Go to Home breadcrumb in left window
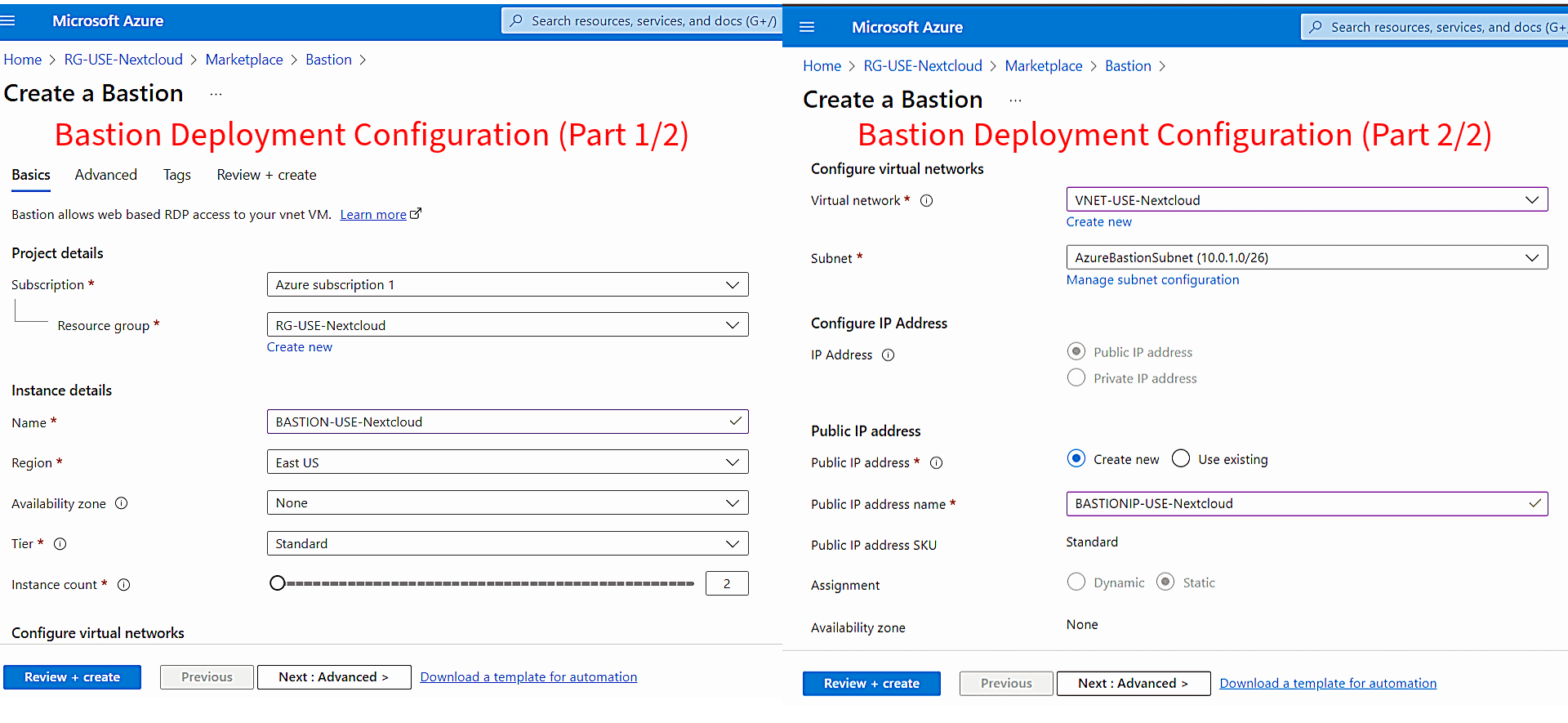Viewport: 1568px width, 723px height. 23,60
